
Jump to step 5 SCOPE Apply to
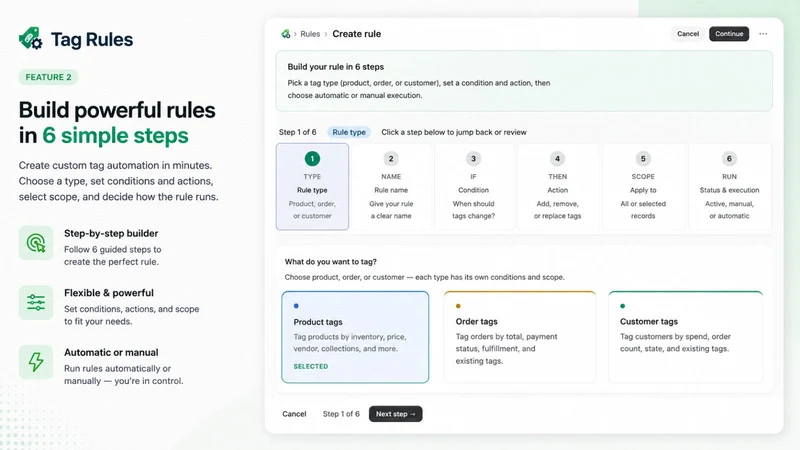pyautogui.click(x=643, y=186)
